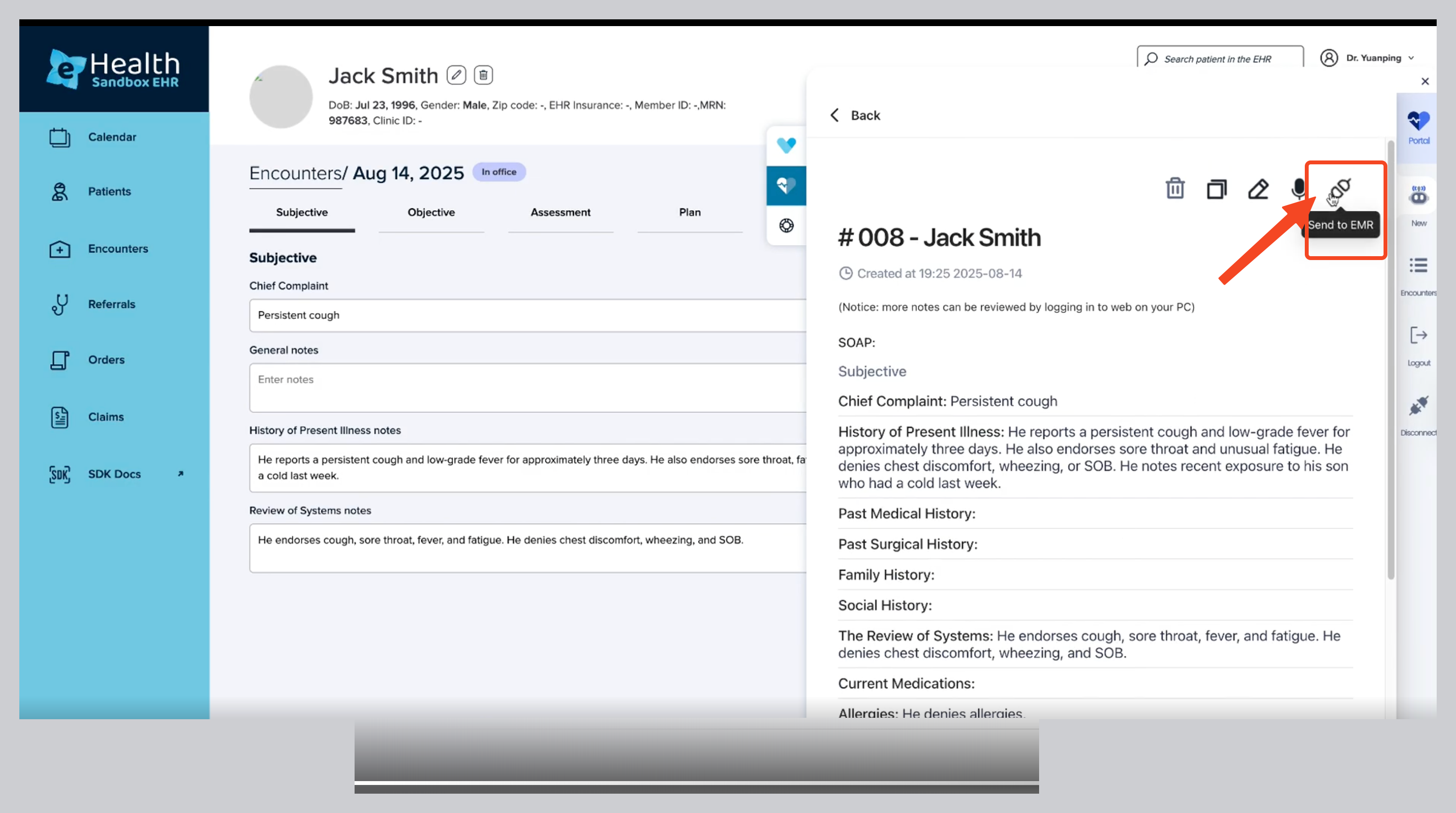Viewport: 1456px width, 813px height.
Task: Click the copy note icon
Action: click(1216, 189)
